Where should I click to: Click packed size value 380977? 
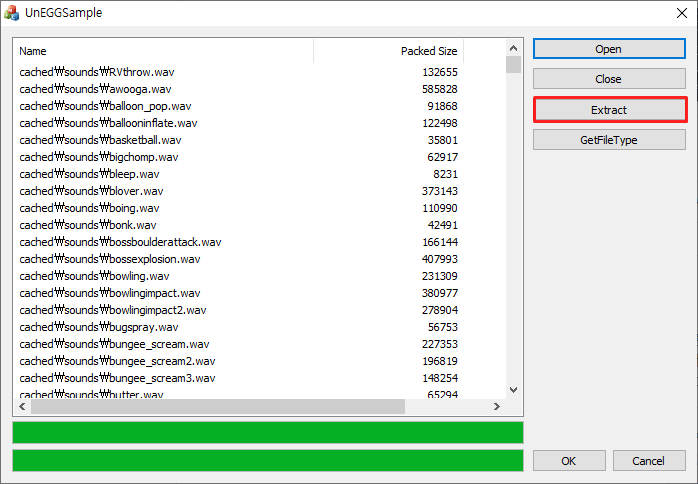tap(440, 293)
